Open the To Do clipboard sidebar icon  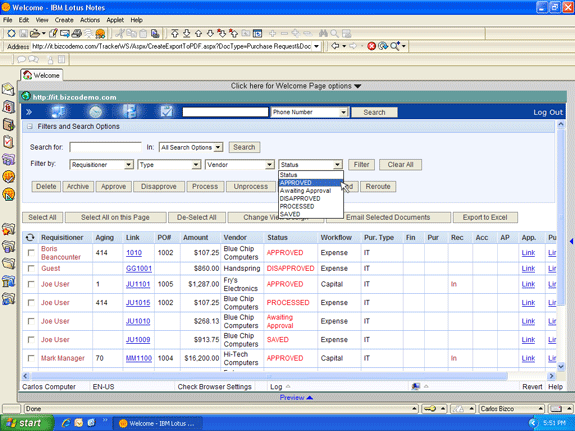pyautogui.click(x=8, y=142)
